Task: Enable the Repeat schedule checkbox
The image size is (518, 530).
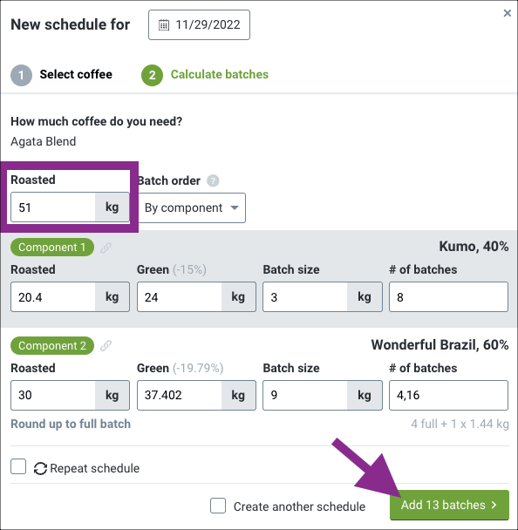Action: (18, 467)
